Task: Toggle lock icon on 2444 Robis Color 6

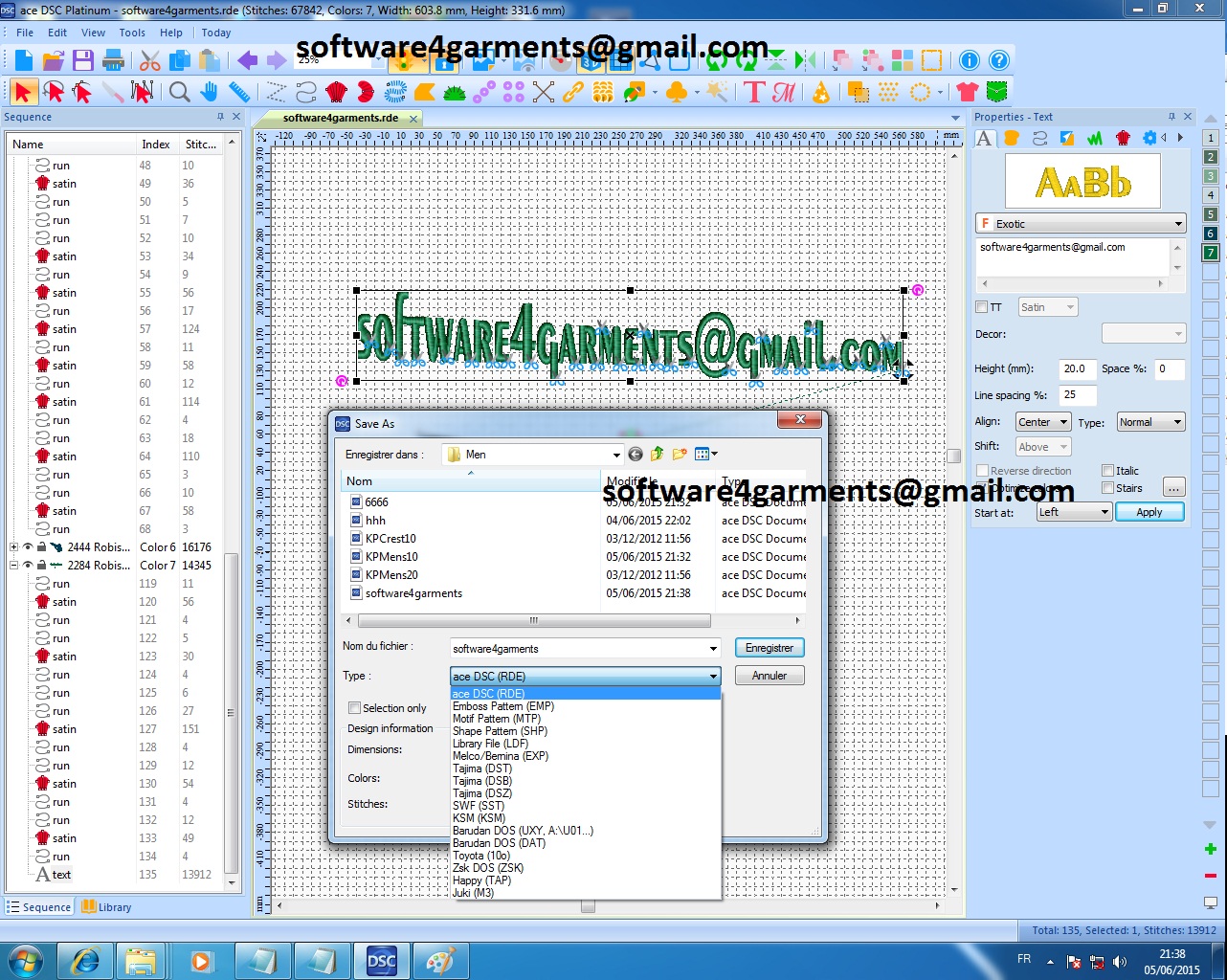Action: 41,547
